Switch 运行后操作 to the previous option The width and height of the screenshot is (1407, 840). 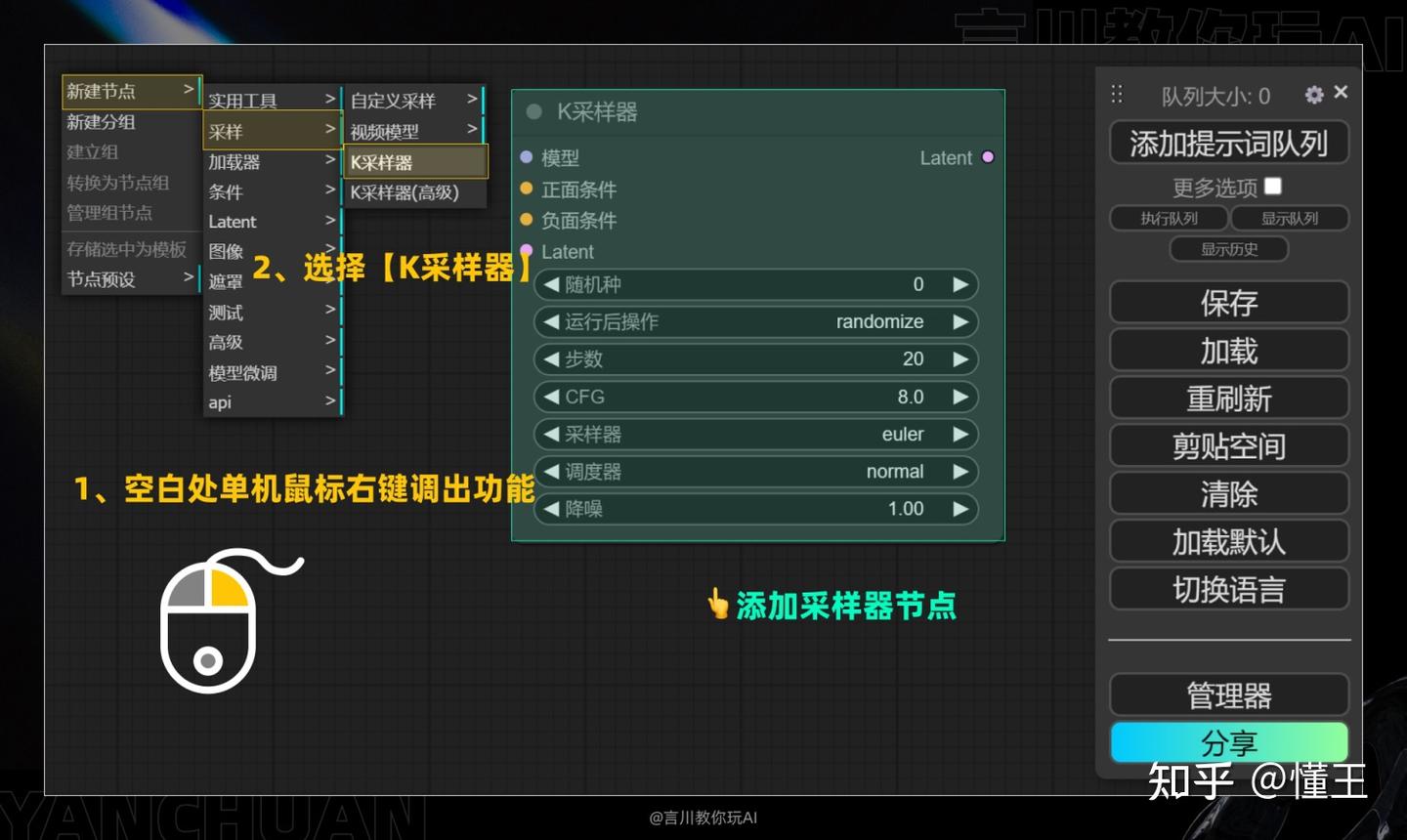(551, 321)
